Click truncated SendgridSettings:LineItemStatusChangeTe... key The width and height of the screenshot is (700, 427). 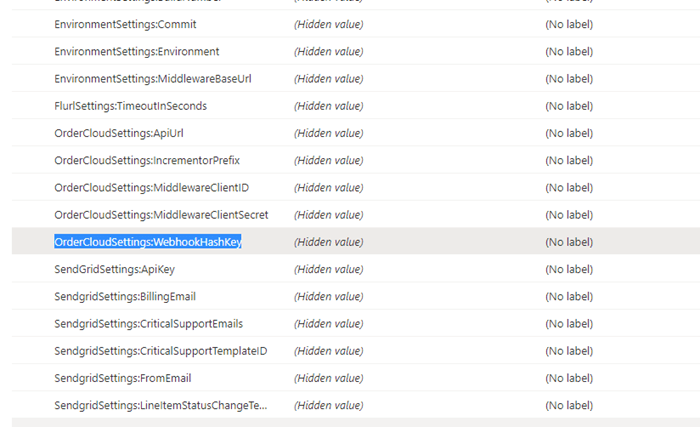click(x=161, y=406)
